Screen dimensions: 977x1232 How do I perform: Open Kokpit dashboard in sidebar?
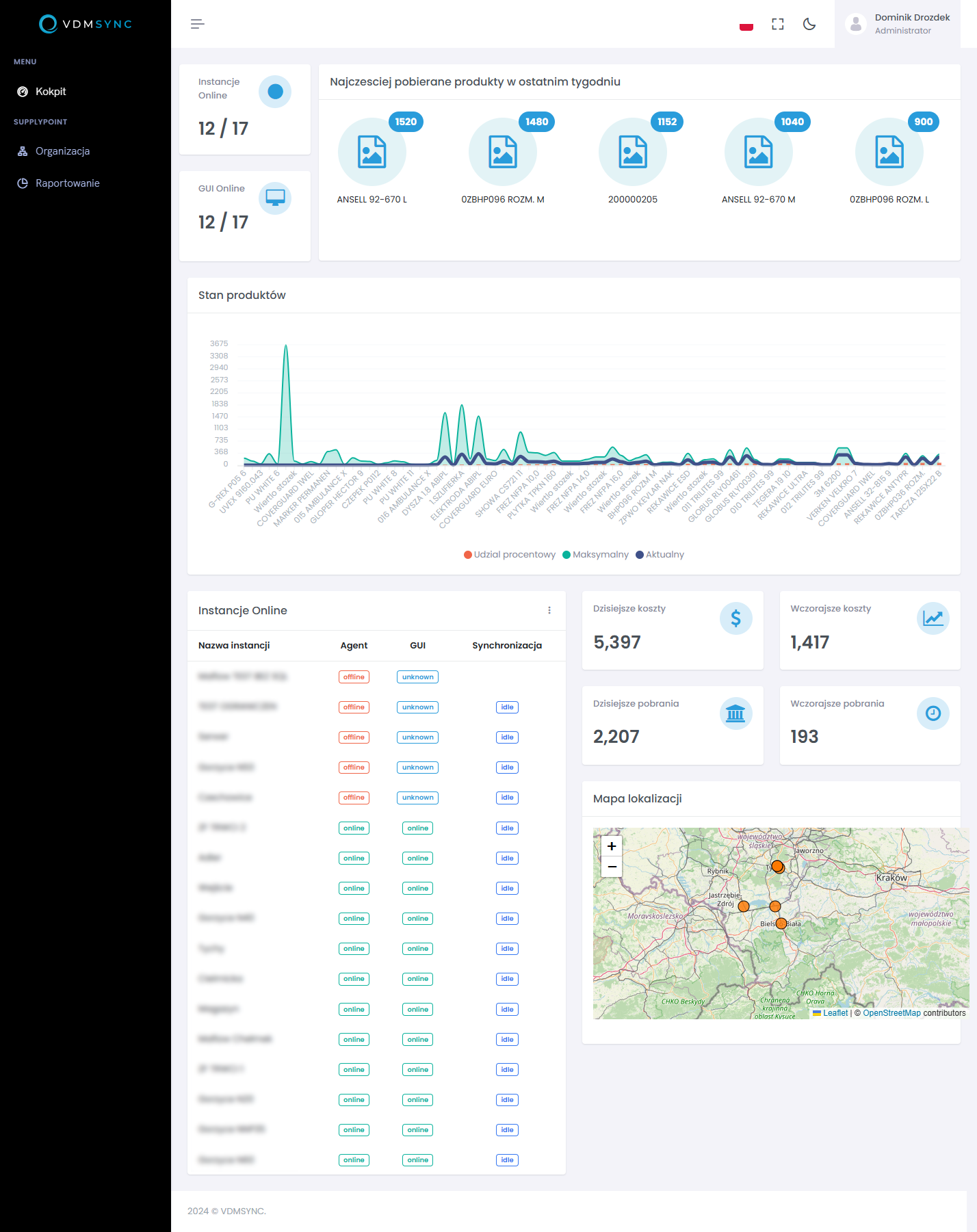[x=51, y=92]
